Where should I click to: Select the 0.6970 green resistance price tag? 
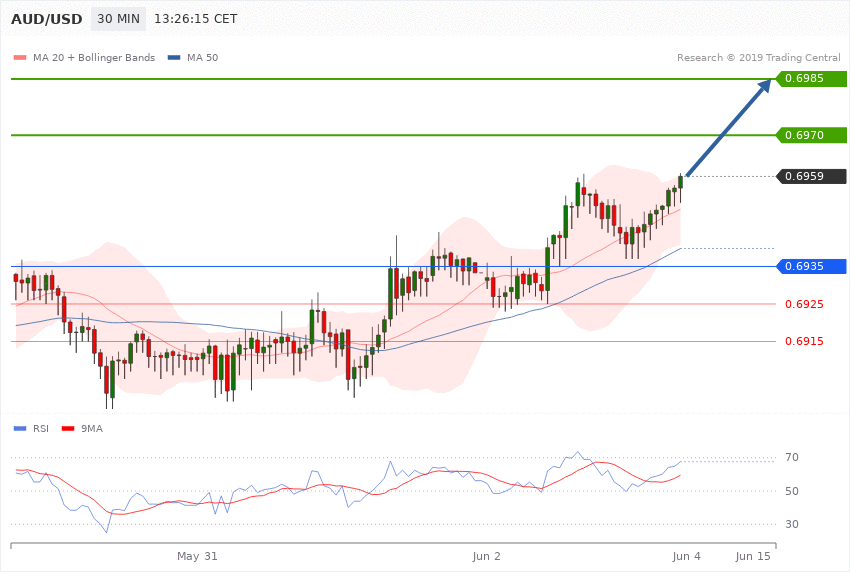[811, 135]
